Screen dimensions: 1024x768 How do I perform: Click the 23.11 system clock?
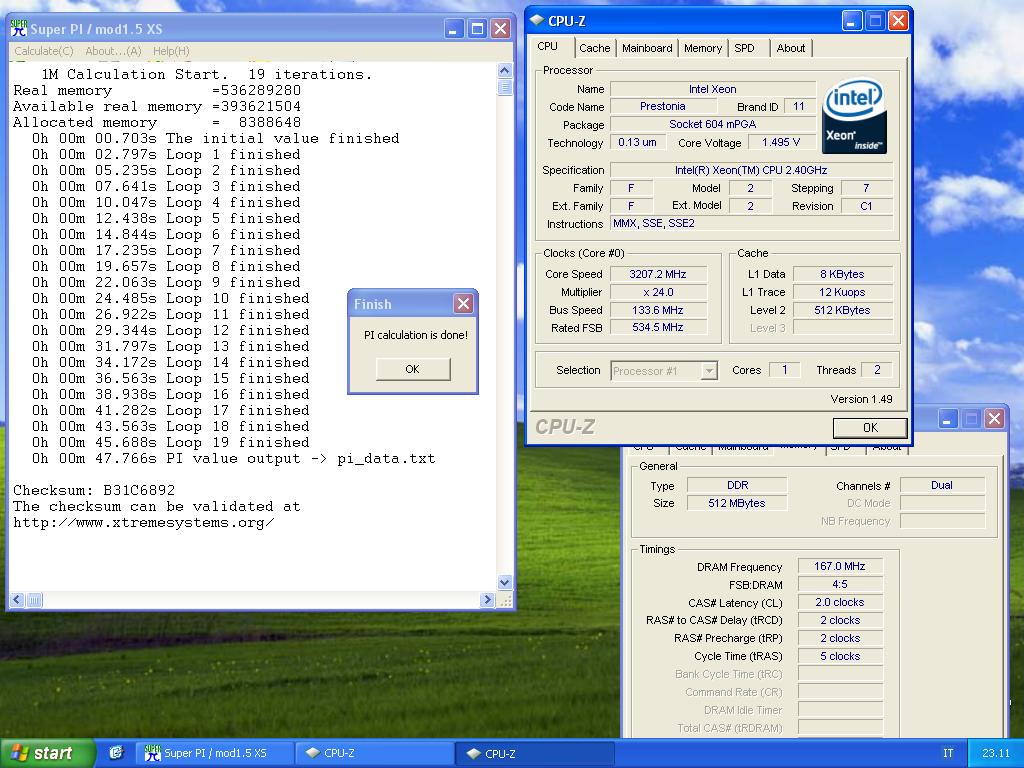(995, 753)
